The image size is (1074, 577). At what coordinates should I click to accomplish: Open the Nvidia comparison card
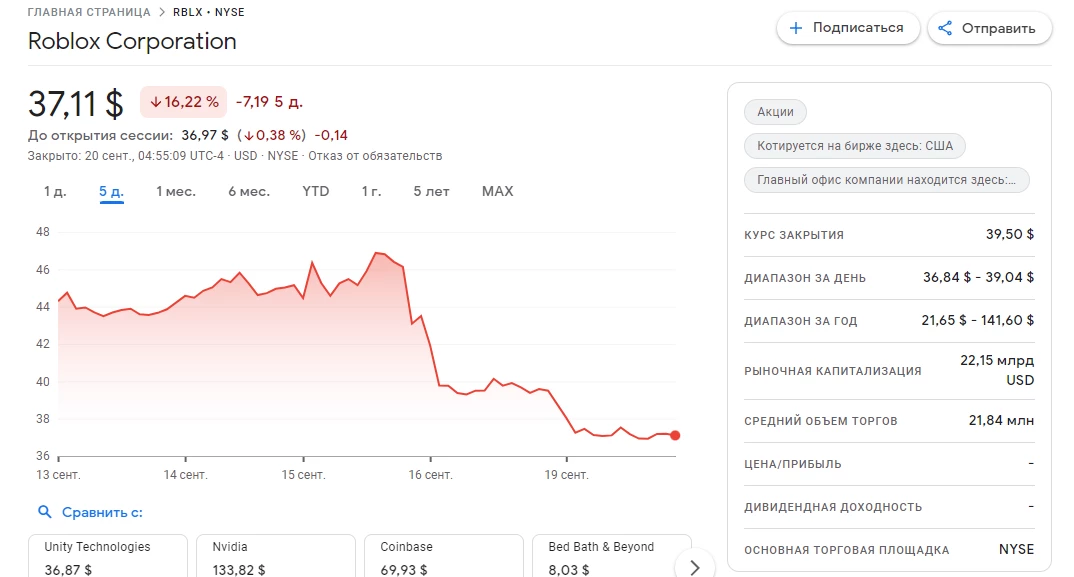pos(275,556)
